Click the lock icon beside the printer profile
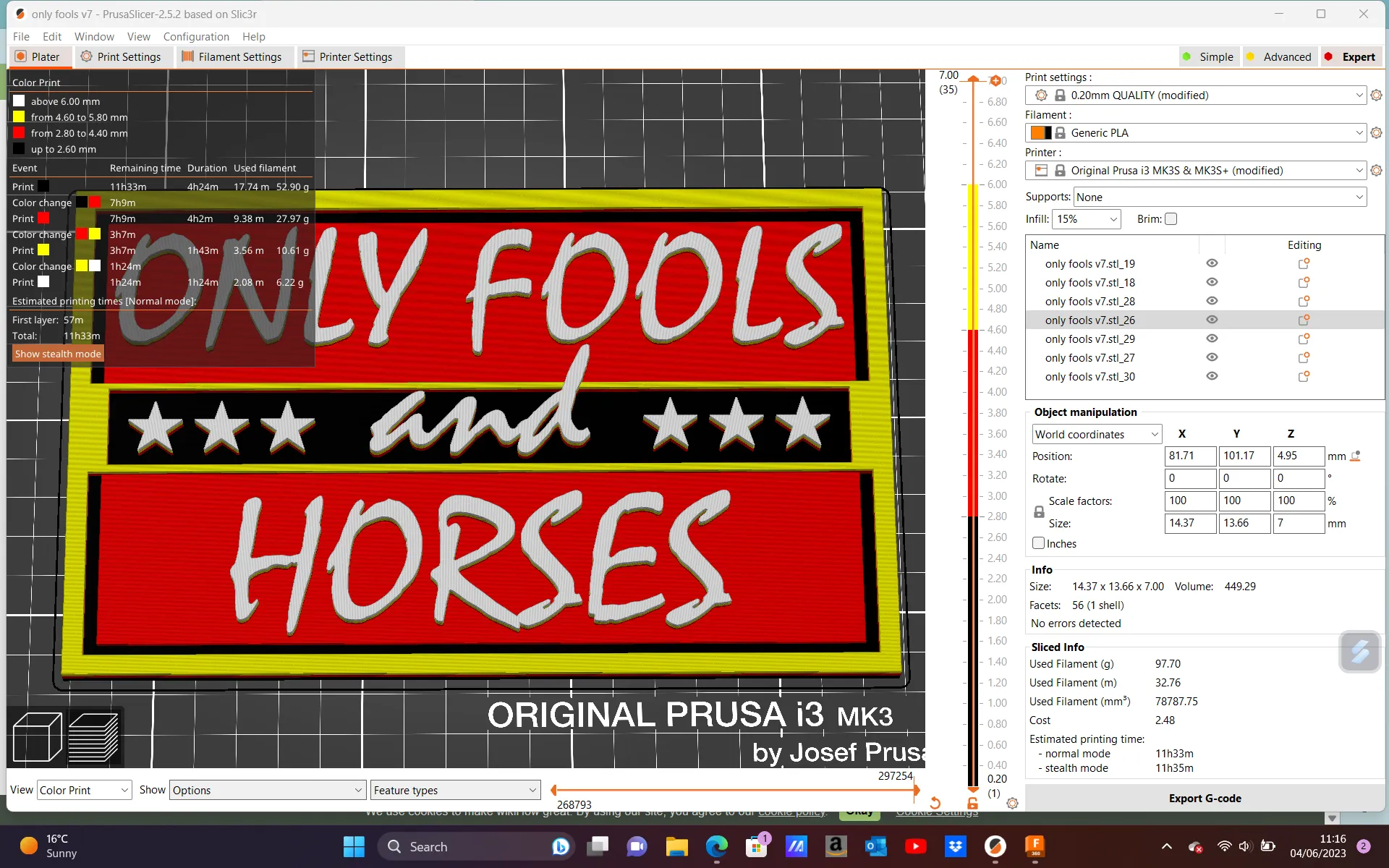This screenshot has height=868, width=1389. point(1061,170)
